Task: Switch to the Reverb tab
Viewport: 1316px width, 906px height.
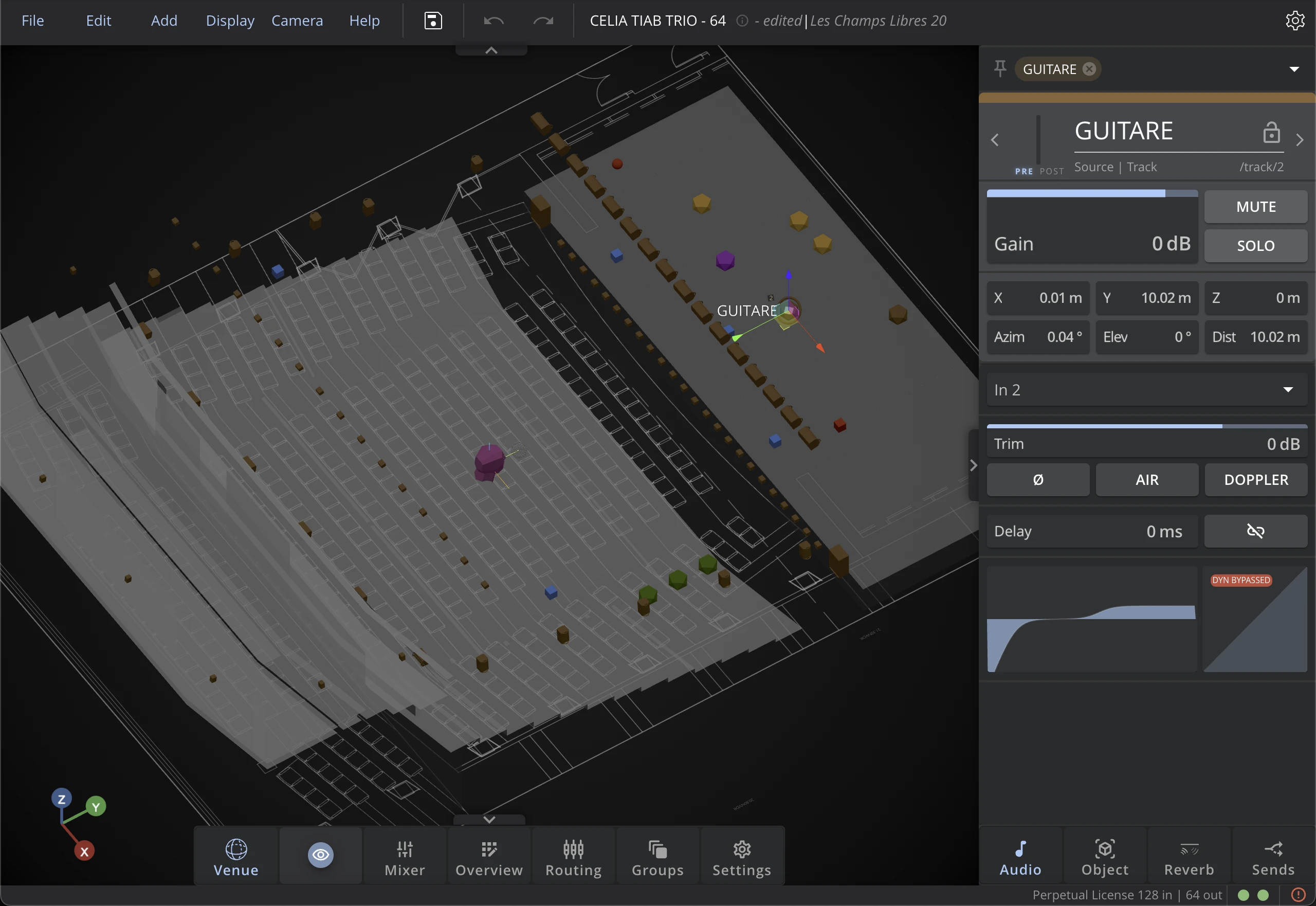Action: pyautogui.click(x=1189, y=857)
